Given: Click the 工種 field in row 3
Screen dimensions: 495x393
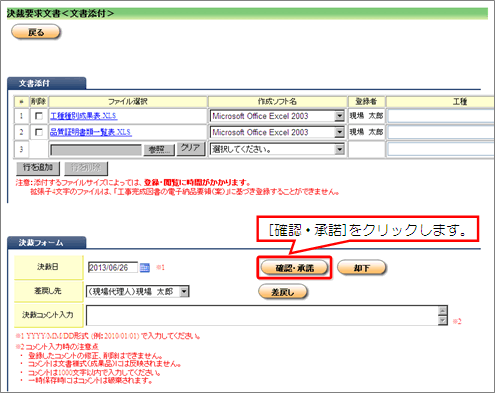Looking at the screenshot, I should 441,149.
